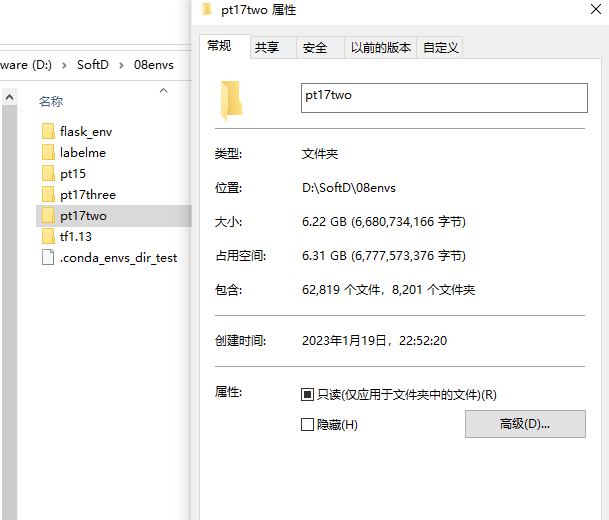
Task: Select the labelme folder name
Action: pyautogui.click(x=83, y=153)
